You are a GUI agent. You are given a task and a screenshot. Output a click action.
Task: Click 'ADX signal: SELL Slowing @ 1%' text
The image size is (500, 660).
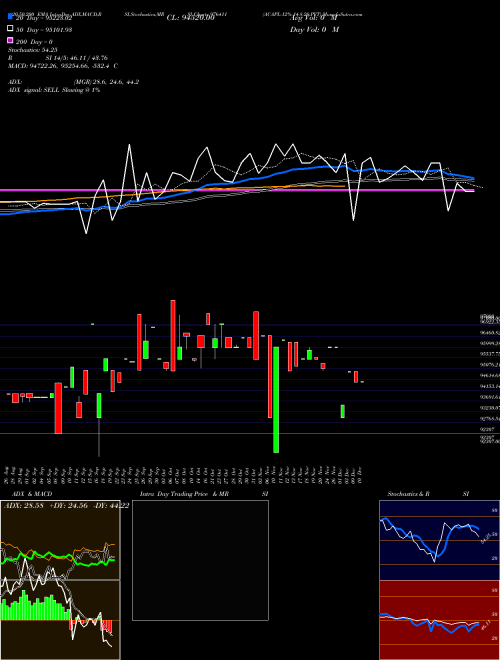[54, 90]
